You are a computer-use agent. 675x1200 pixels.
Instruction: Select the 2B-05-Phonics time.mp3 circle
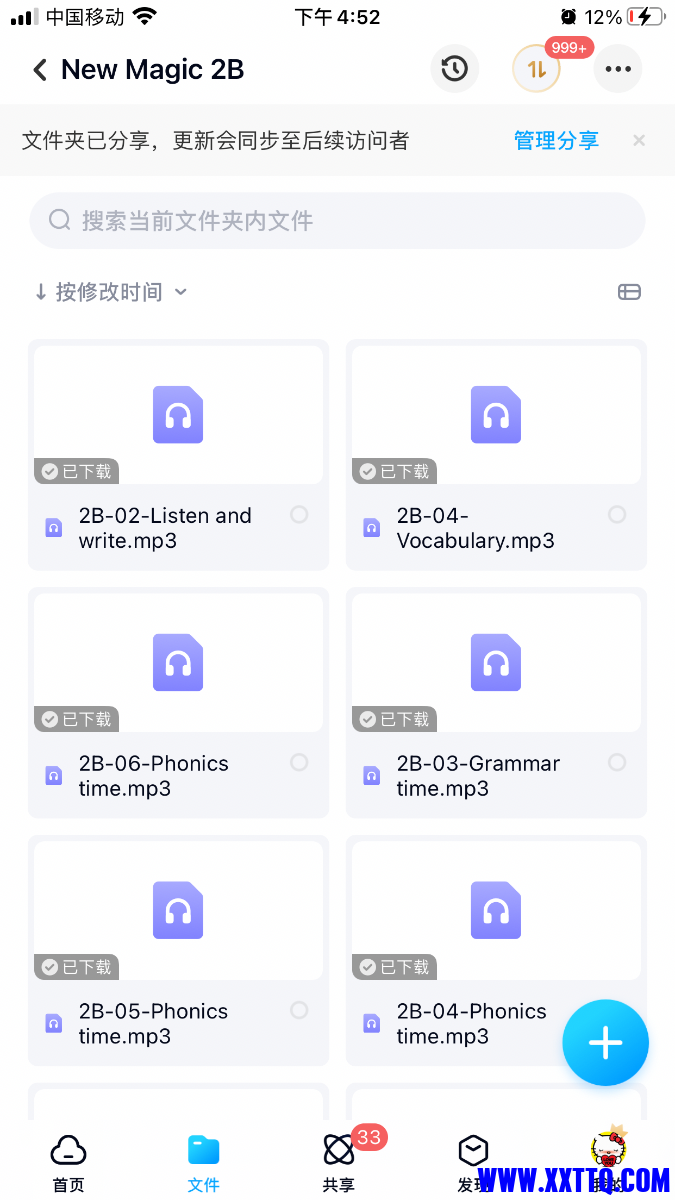coord(299,1010)
